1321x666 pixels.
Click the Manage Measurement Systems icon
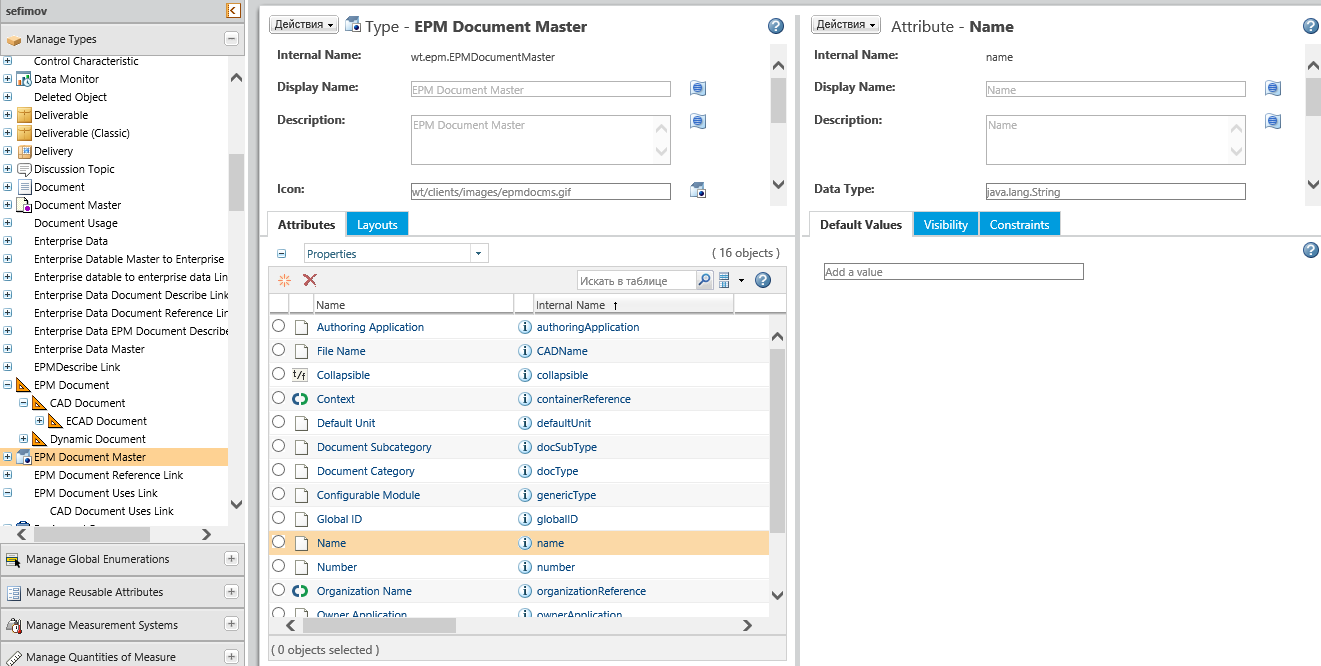(13, 626)
